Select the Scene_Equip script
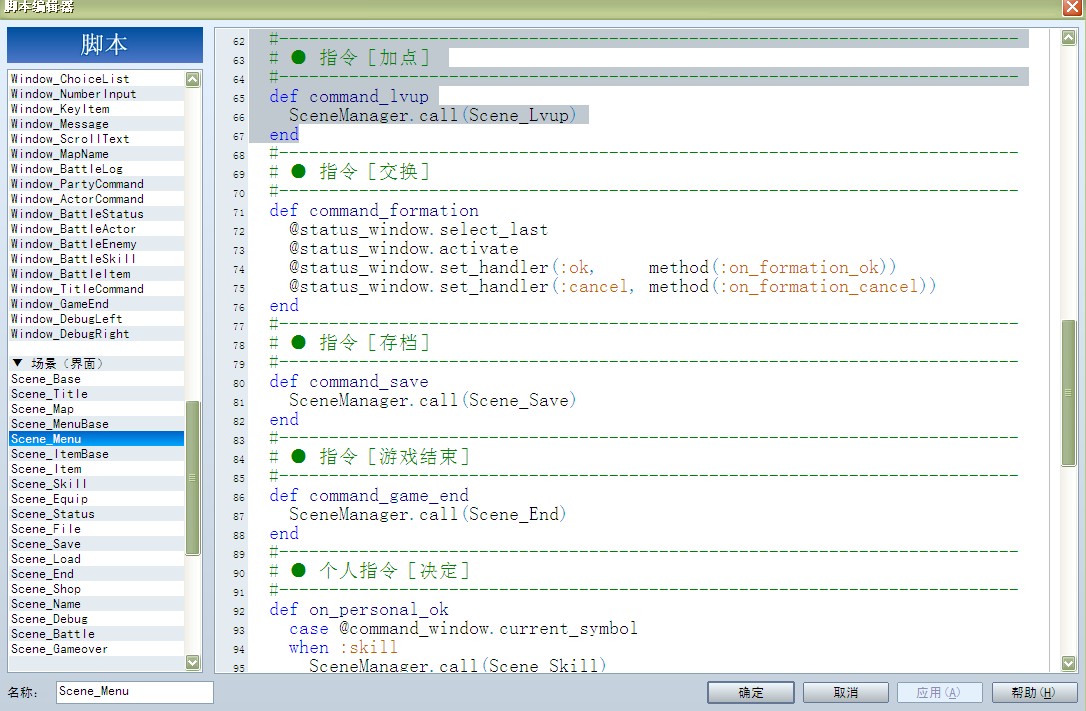Image resolution: width=1086 pixels, height=711 pixels. 96,499
